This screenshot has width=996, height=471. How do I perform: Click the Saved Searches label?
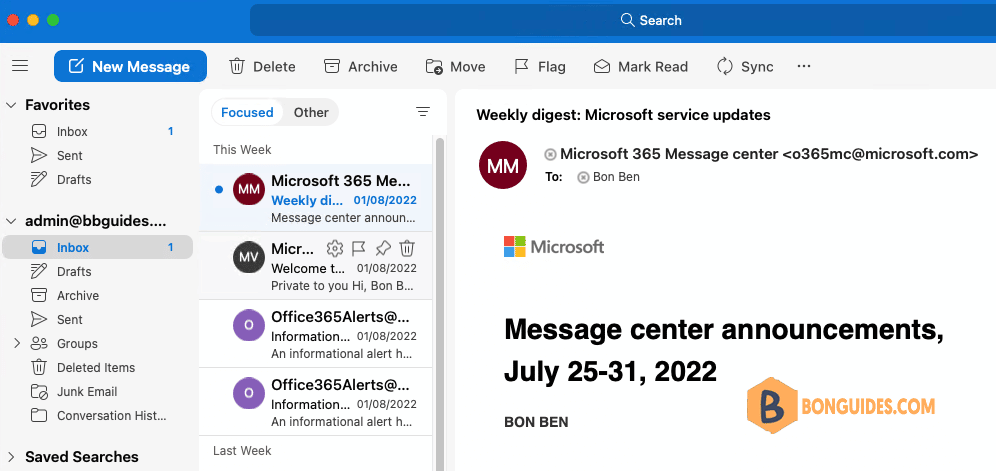pos(82,457)
